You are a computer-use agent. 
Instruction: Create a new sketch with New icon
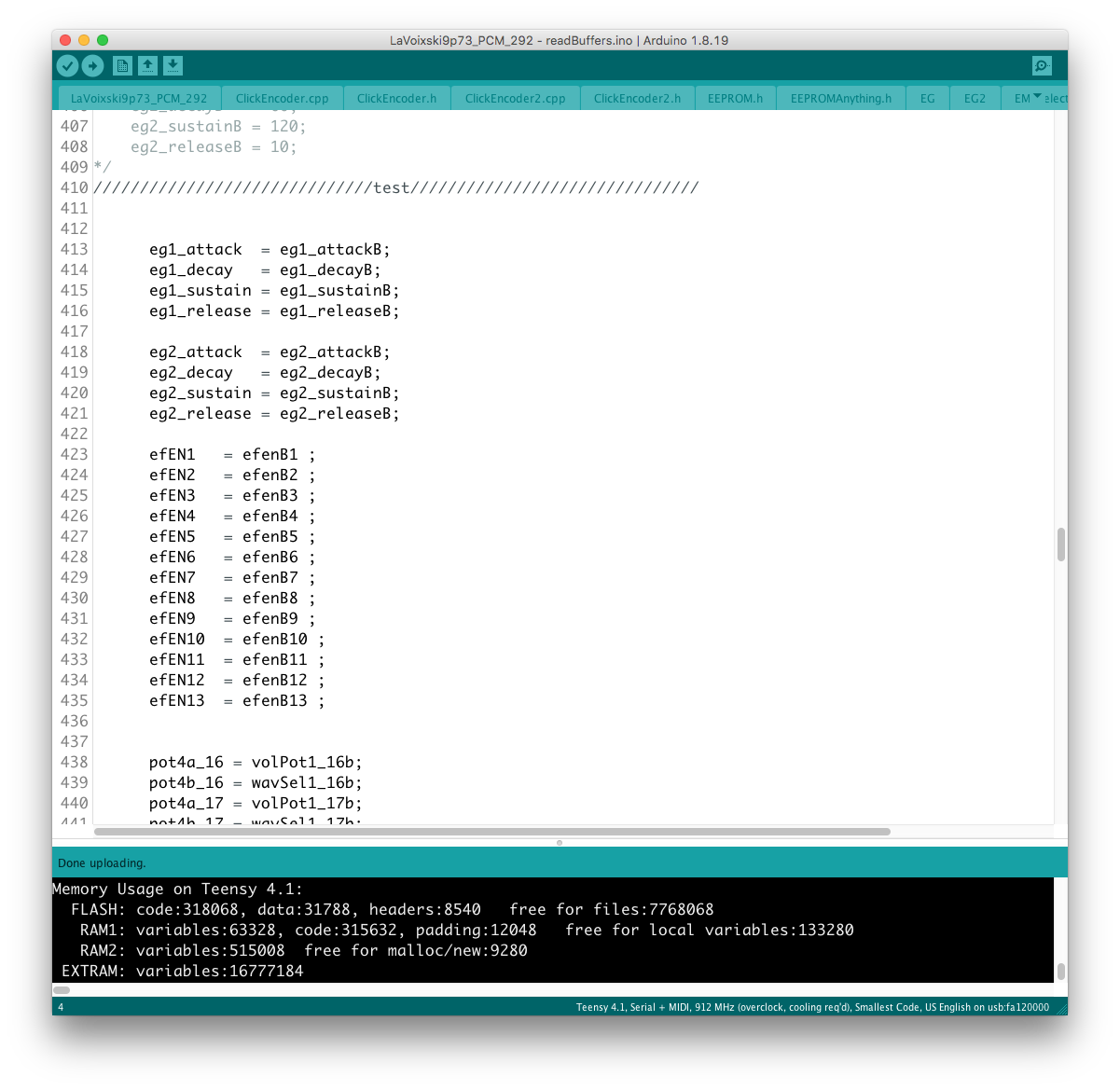click(122, 65)
